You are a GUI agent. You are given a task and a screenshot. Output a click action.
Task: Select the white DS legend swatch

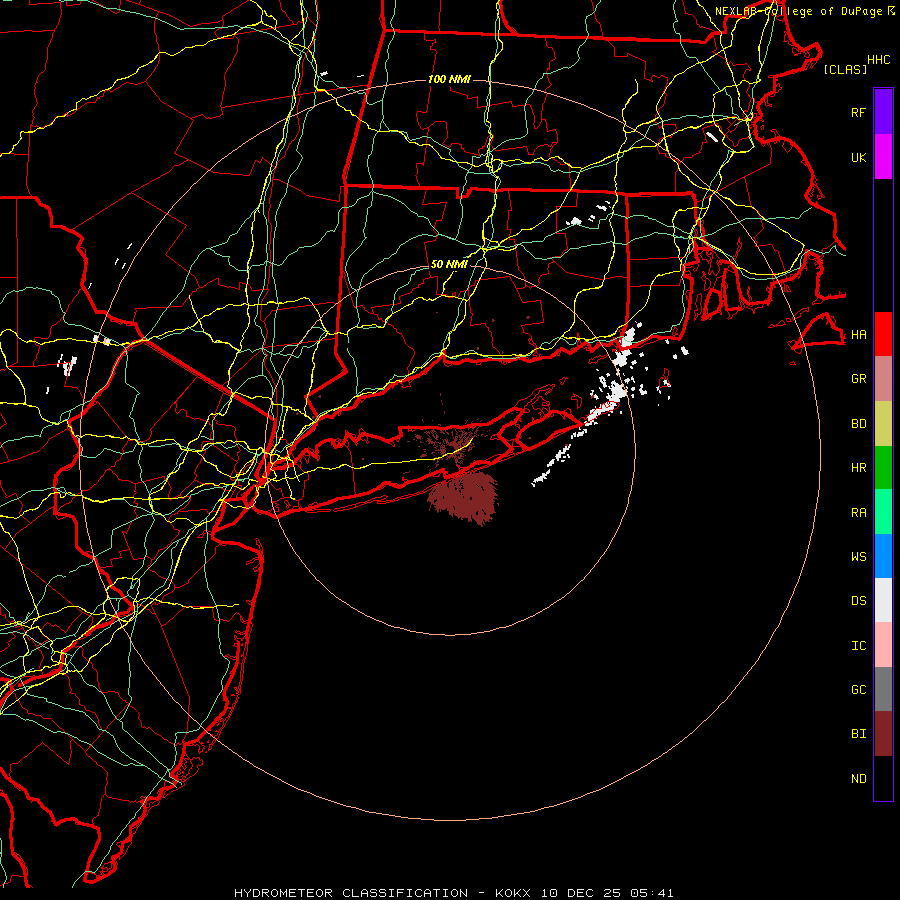click(883, 600)
